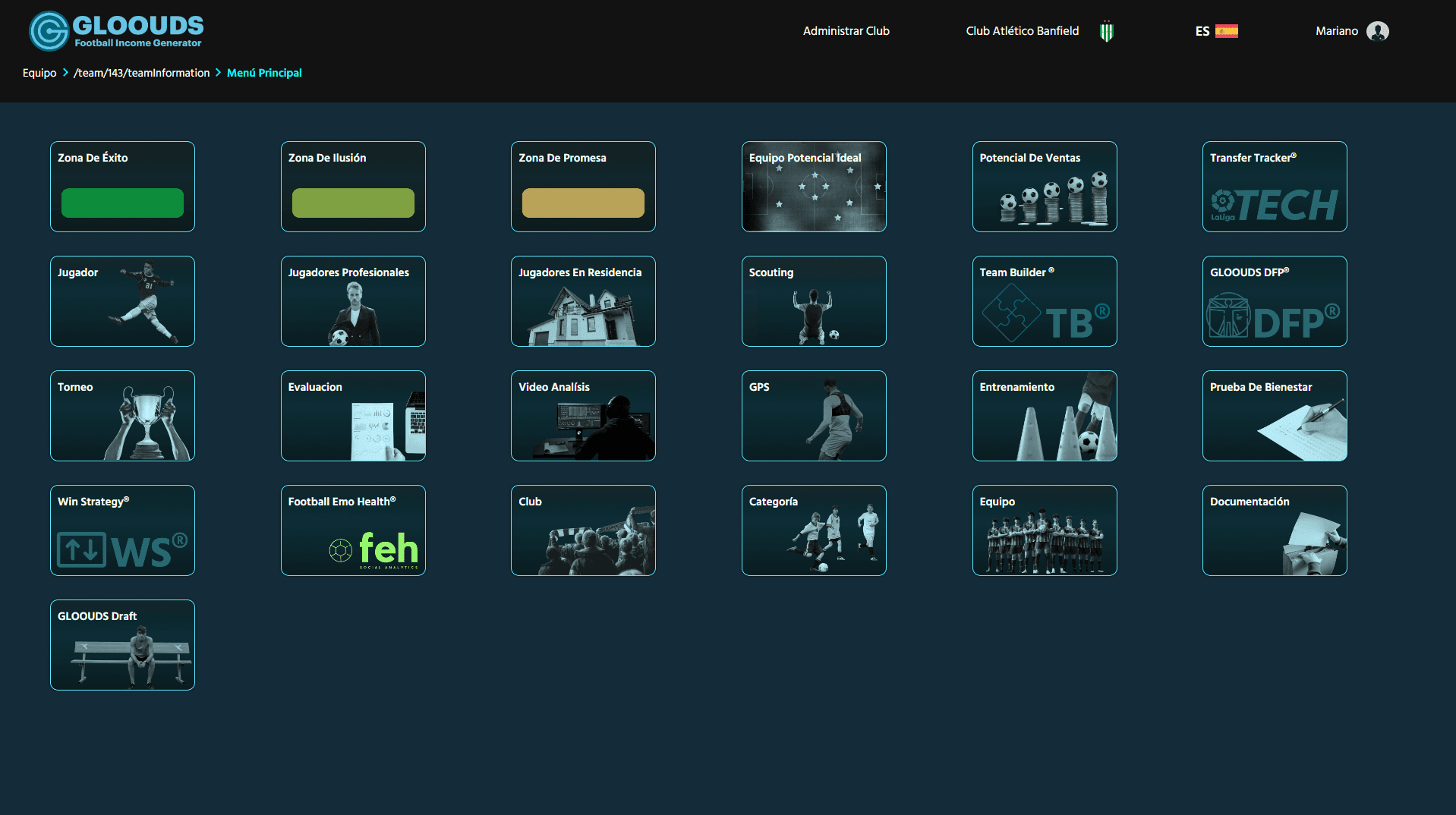Screen dimensions: 1456x815
Task: Open the GLOOUDS Draft tile
Action: point(122,645)
